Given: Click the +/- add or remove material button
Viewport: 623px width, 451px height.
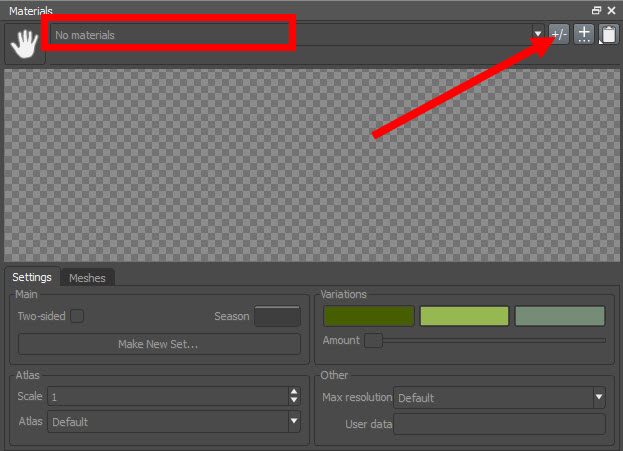Looking at the screenshot, I should click(x=559, y=35).
